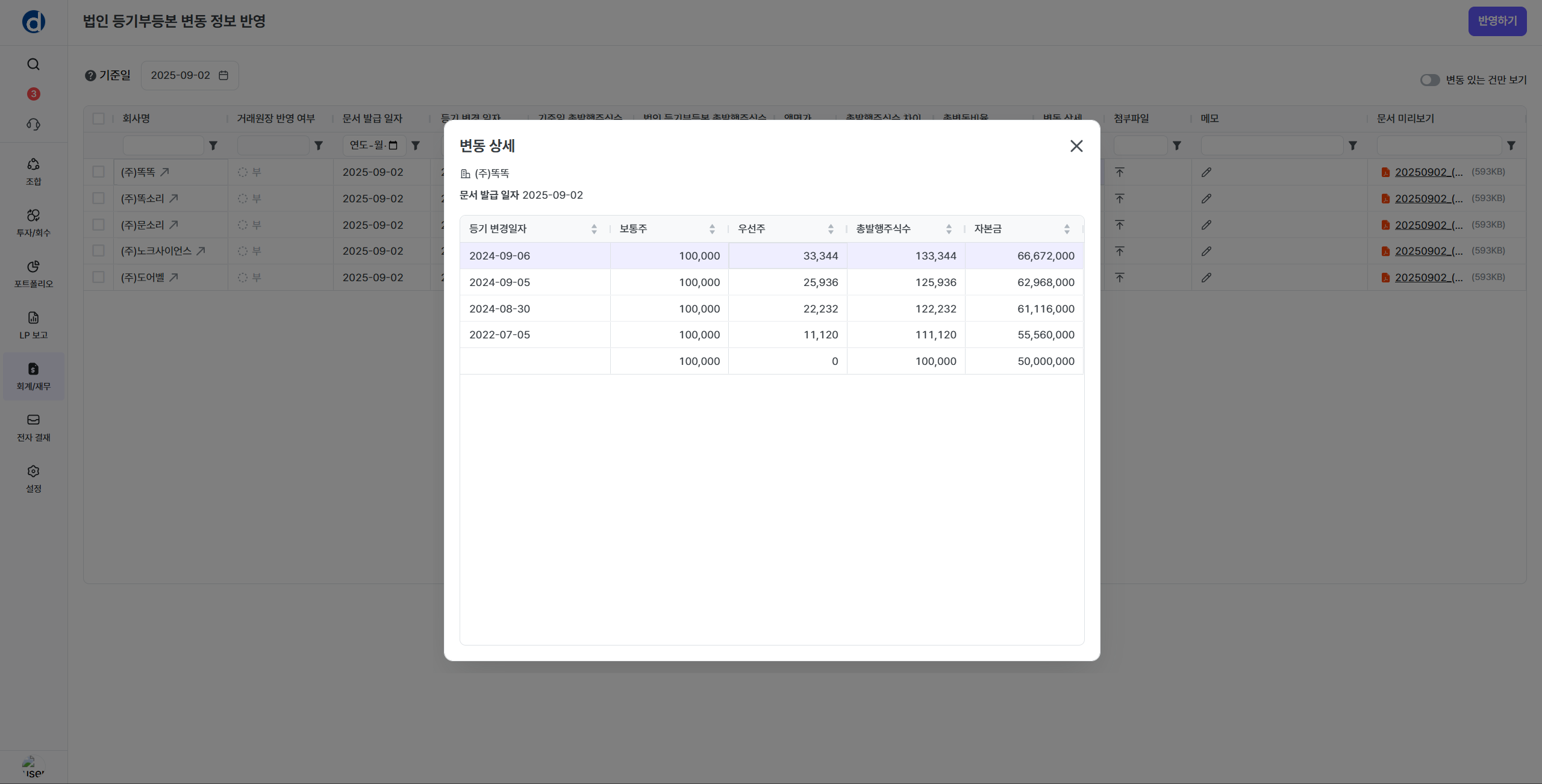Viewport: 1542px width, 784px height.
Task: Click the LP 보고 sidebar icon
Action: pyautogui.click(x=33, y=325)
